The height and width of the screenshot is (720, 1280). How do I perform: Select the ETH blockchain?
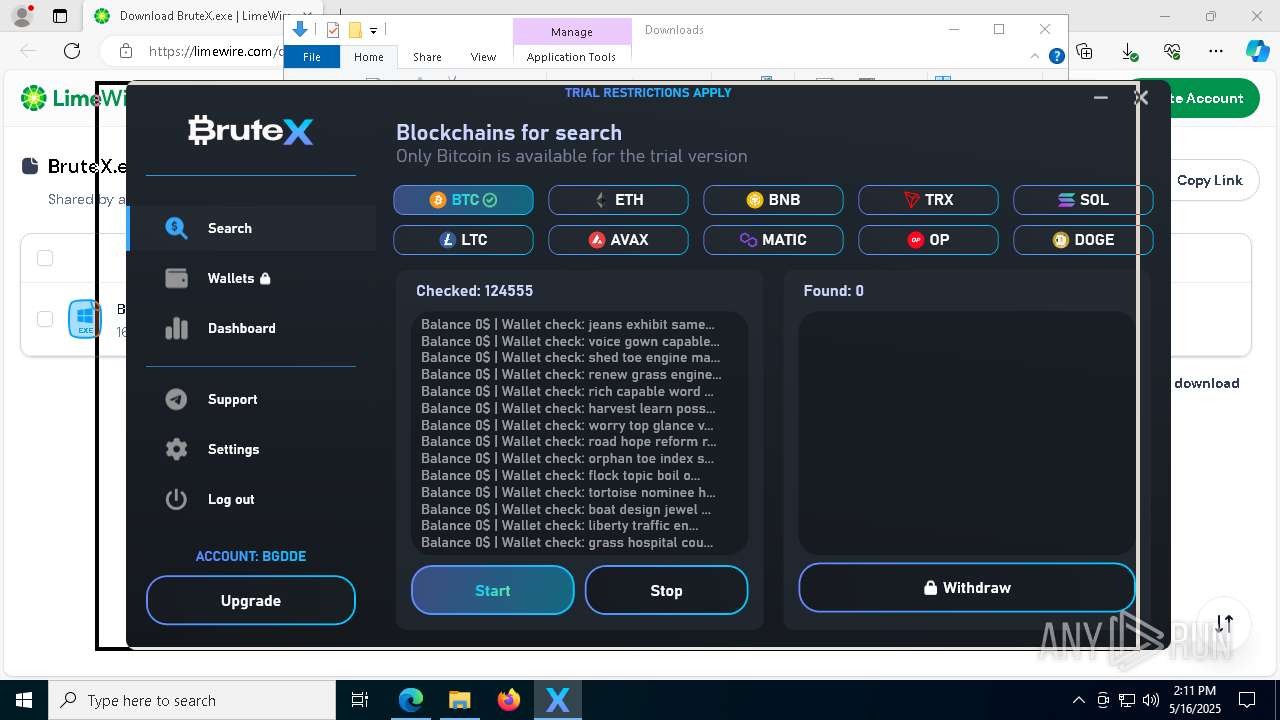618,200
